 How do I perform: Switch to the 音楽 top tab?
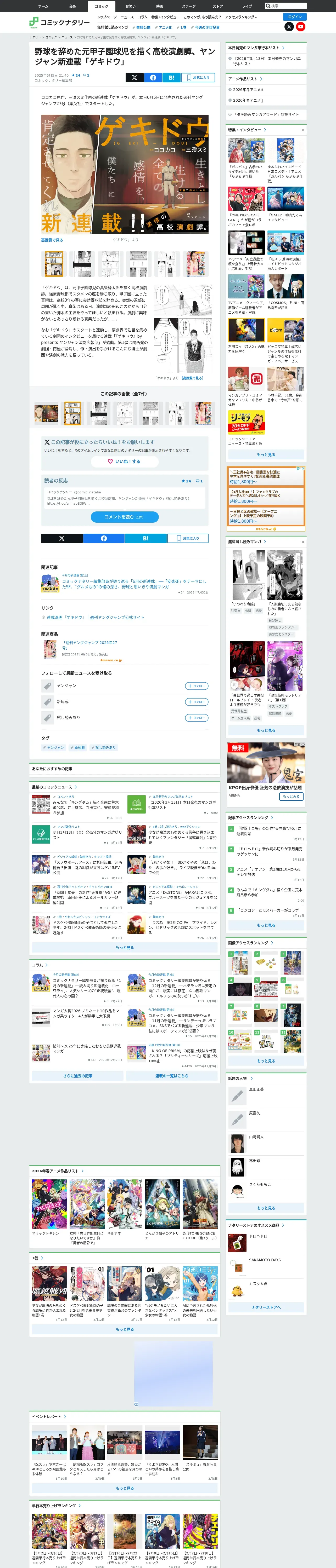tap(72, 6)
